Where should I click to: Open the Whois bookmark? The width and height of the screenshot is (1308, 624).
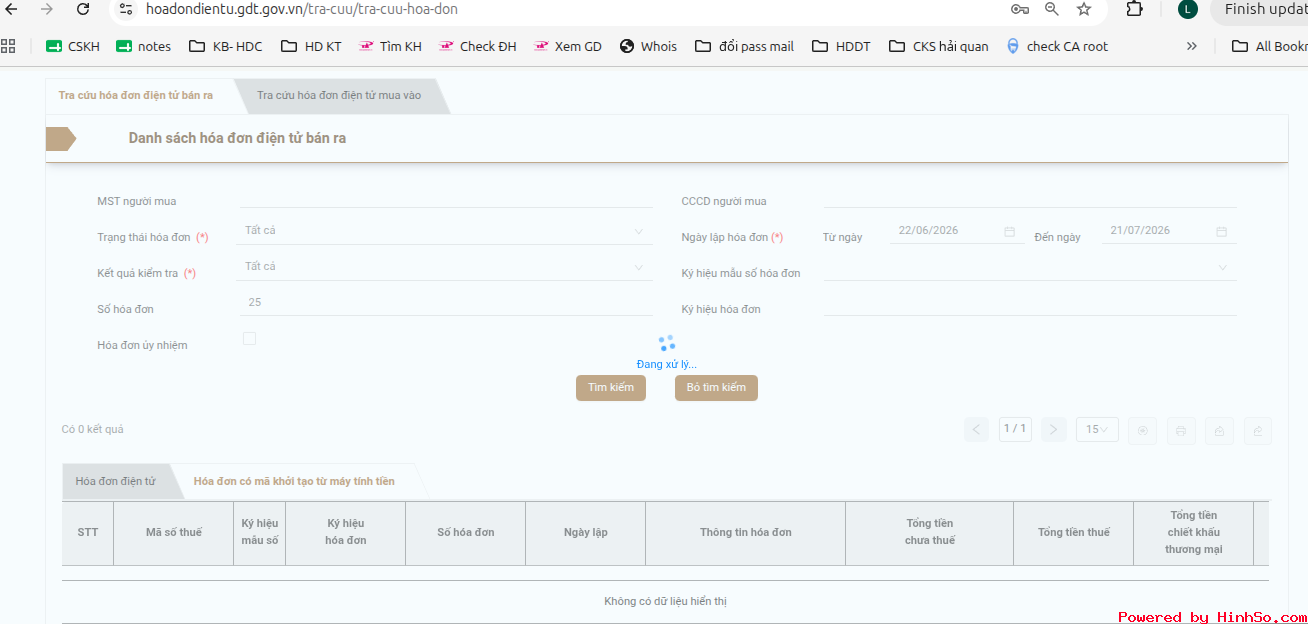[648, 46]
